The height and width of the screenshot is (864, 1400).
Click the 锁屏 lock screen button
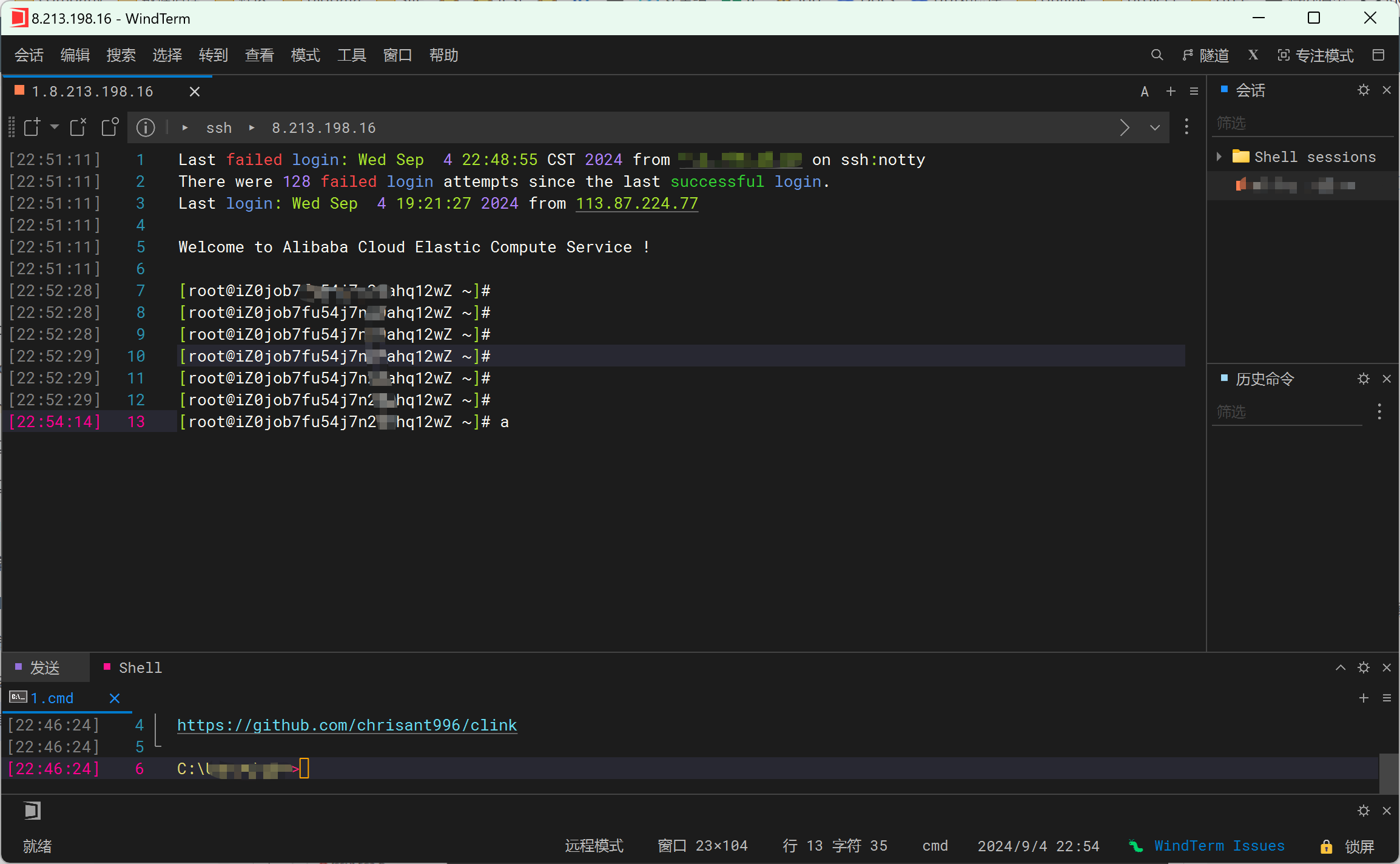[x=1347, y=846]
